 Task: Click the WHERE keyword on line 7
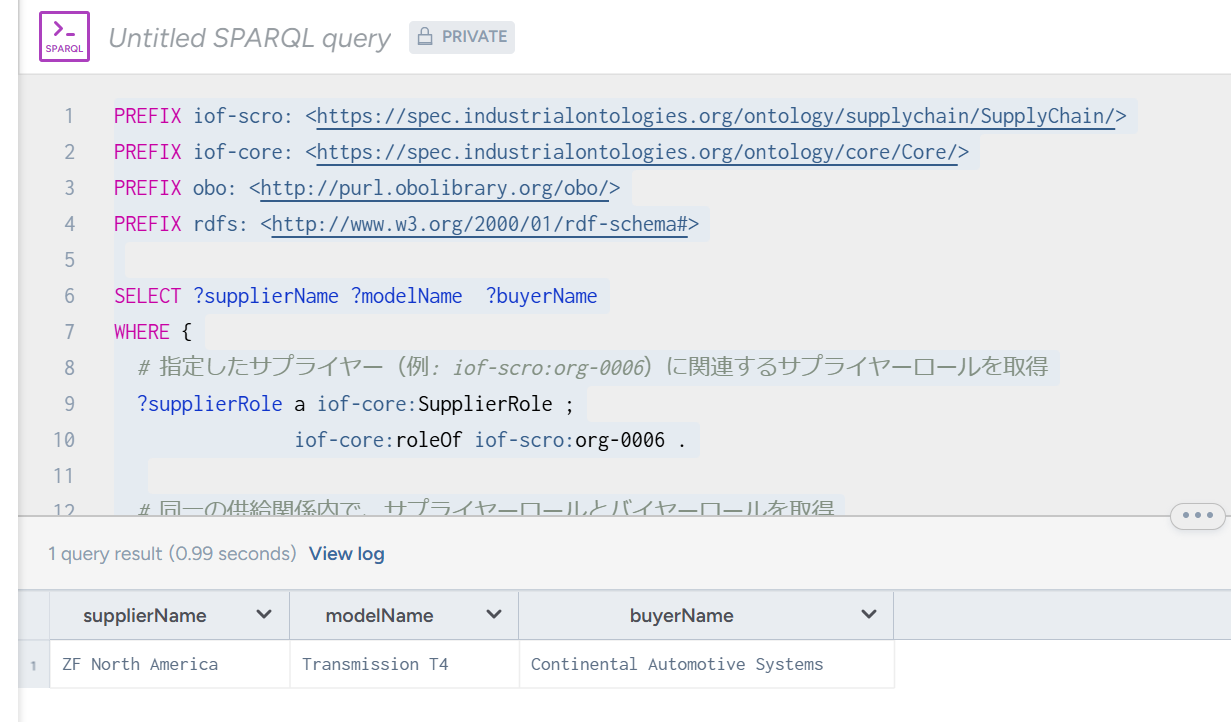click(142, 332)
